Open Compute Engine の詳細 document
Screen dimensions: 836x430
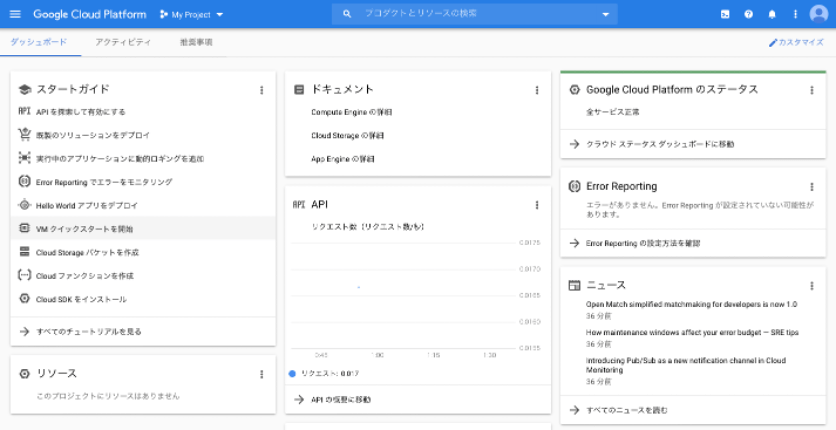(x=352, y=112)
